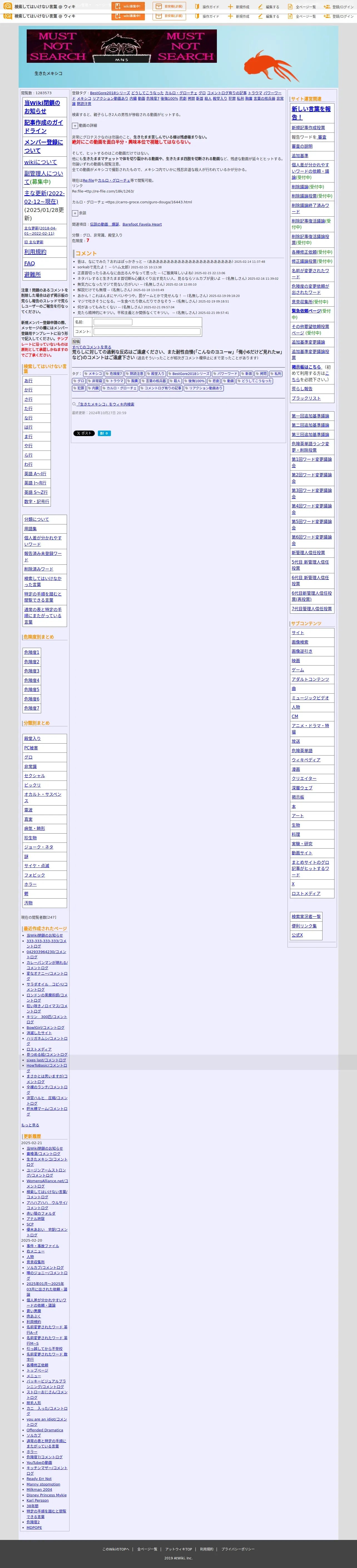
Task: Open PC被害 category link
Action: click(31, 748)
